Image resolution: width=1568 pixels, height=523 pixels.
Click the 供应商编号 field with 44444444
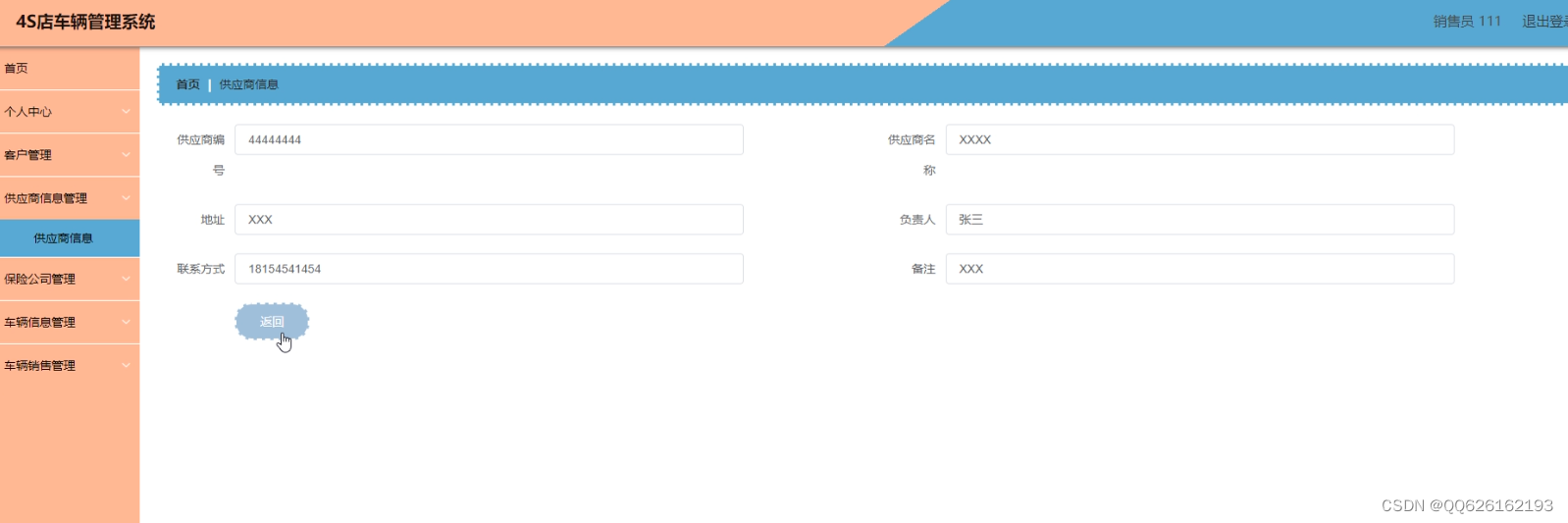click(x=489, y=139)
